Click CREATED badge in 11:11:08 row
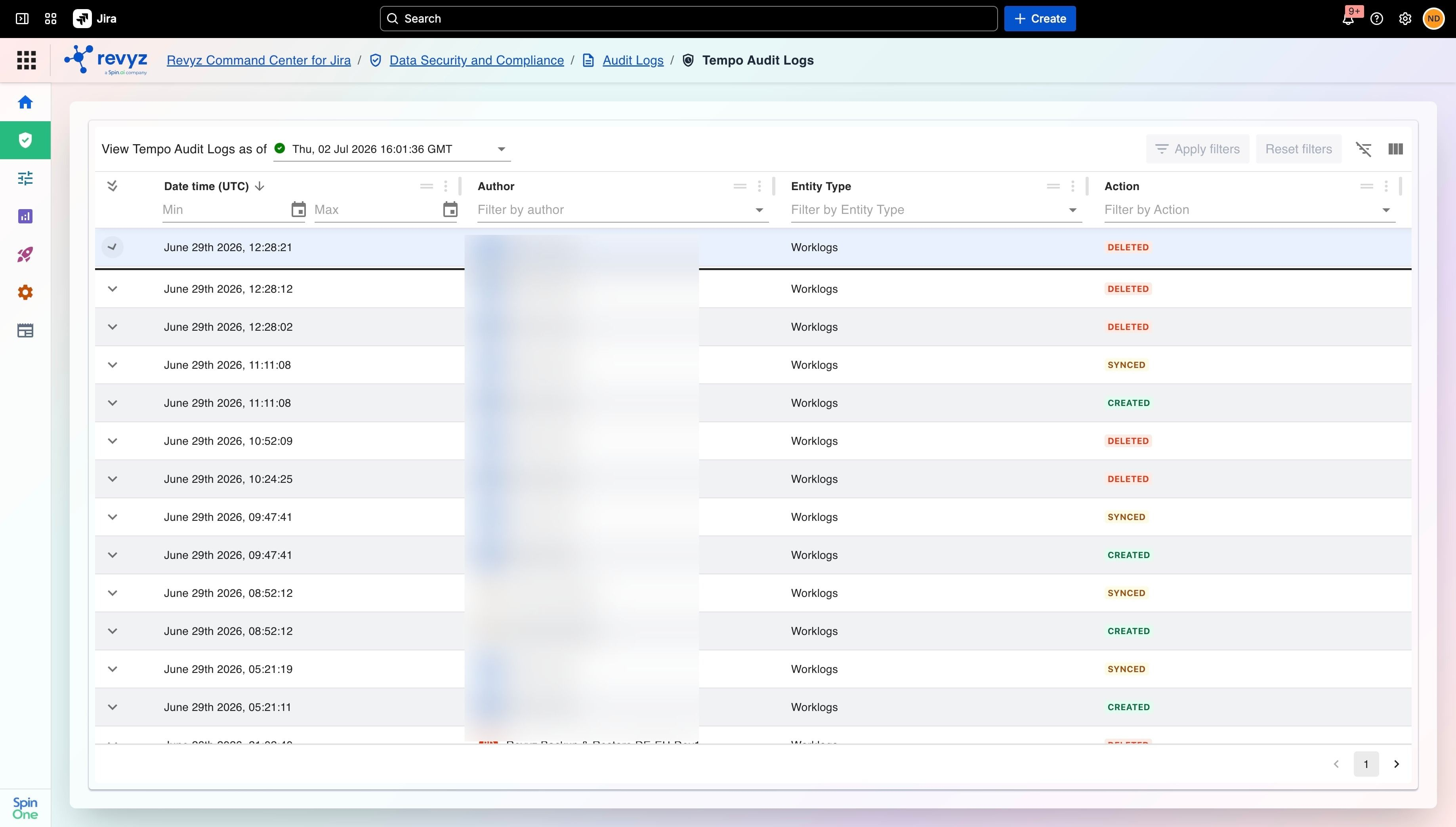 (1128, 403)
